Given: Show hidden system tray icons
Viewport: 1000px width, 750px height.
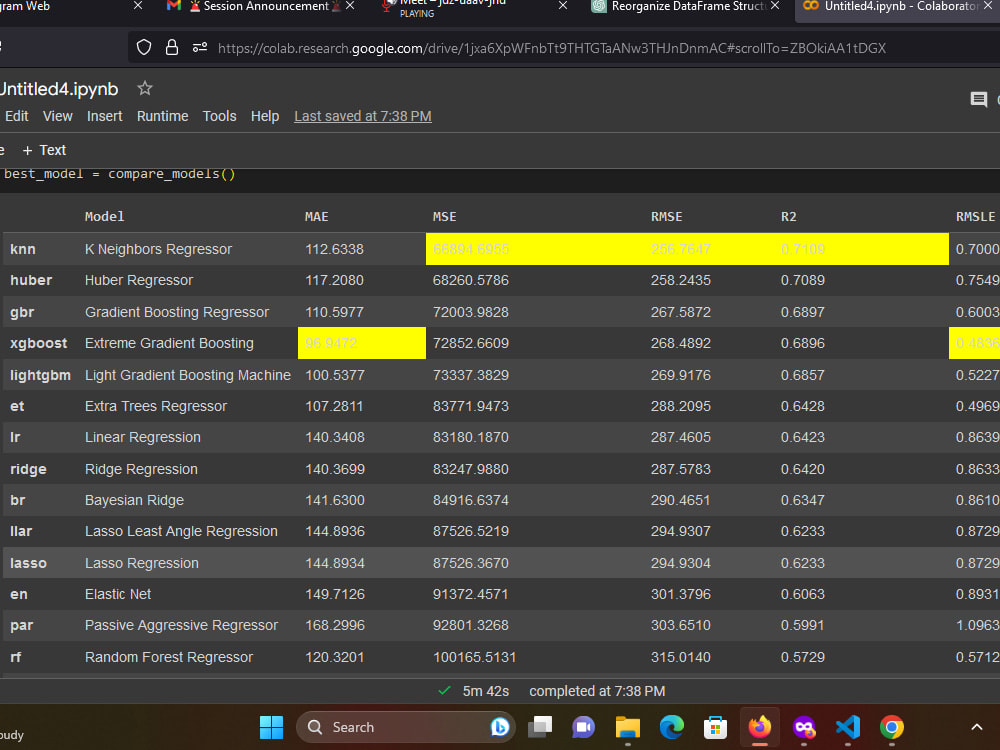Looking at the screenshot, I should (x=976, y=727).
